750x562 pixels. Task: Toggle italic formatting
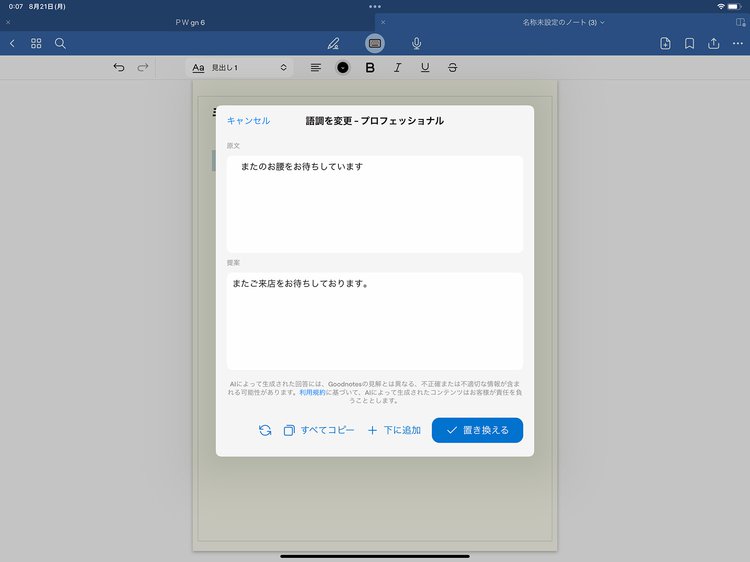pos(397,67)
